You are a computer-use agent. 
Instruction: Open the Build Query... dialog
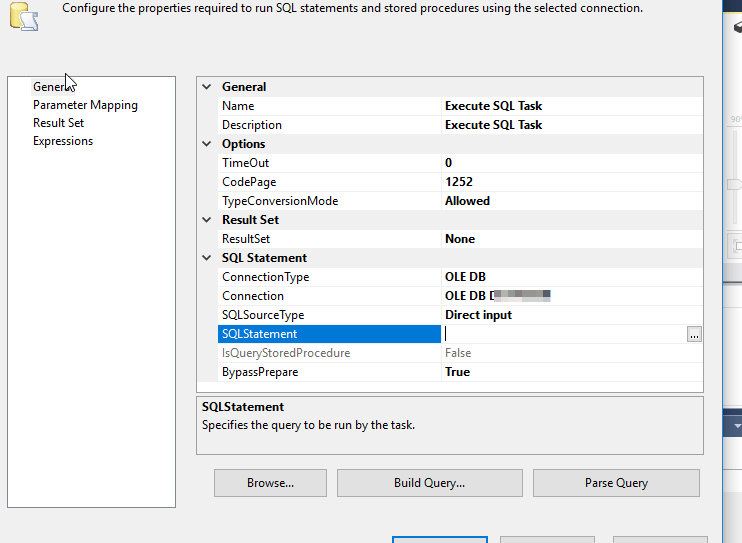(430, 483)
